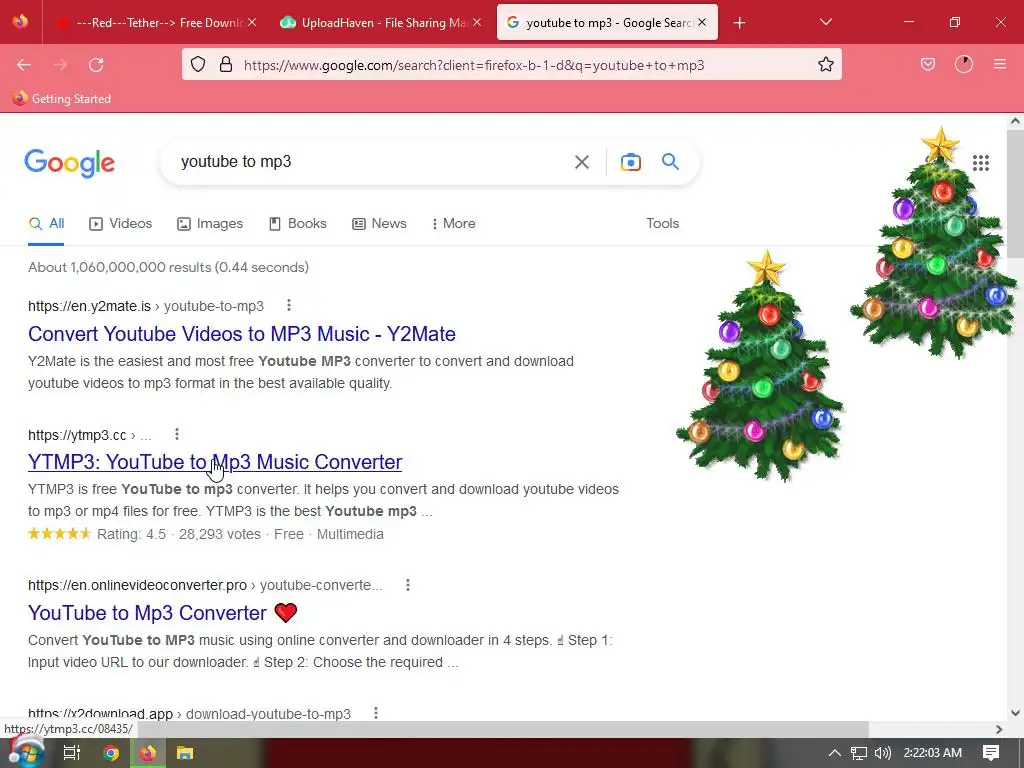1024x768 pixels.
Task: Open options for the ytmp3.cc result
Action: coord(177,434)
